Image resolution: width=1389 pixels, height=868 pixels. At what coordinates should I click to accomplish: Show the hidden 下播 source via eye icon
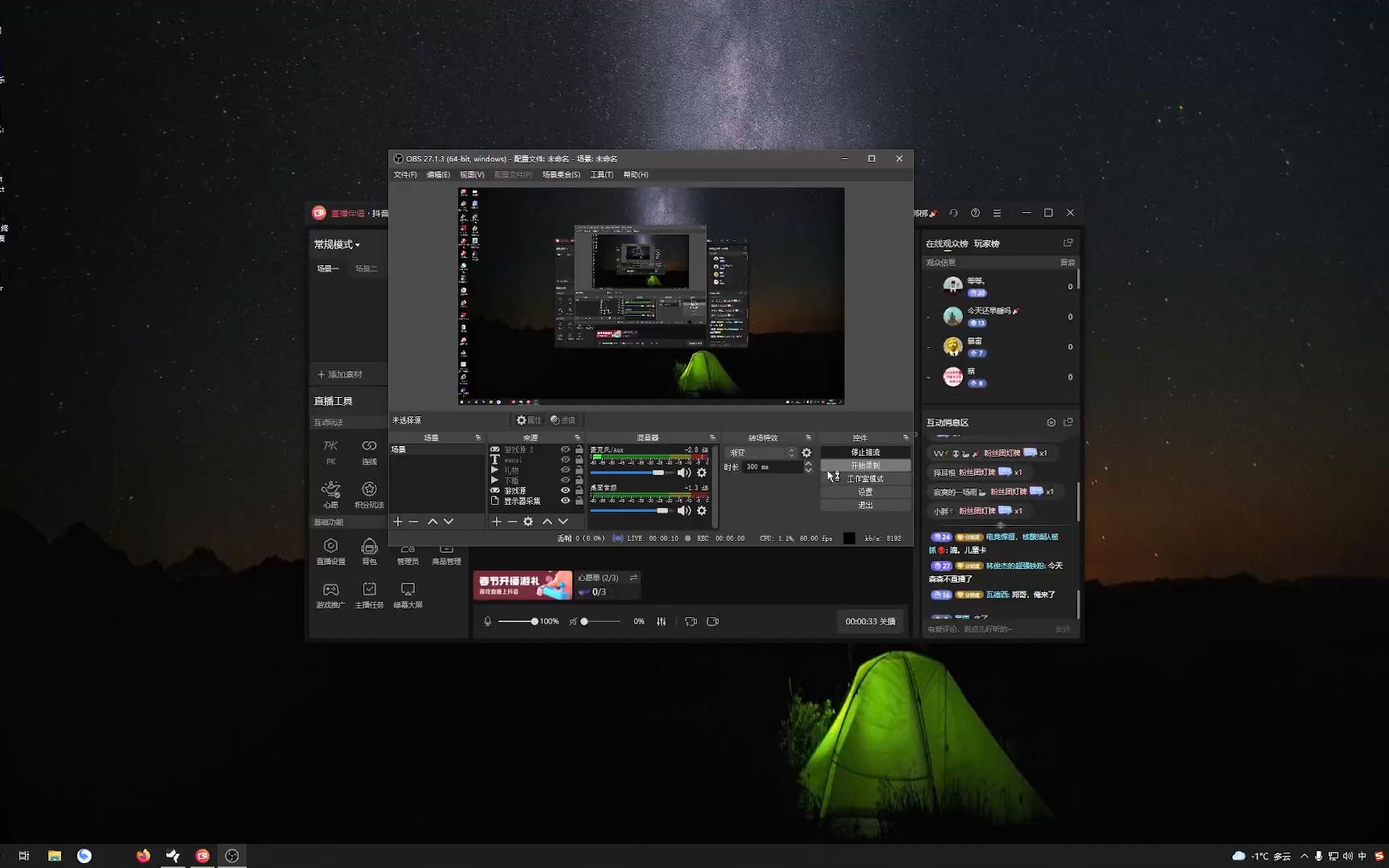(x=565, y=481)
